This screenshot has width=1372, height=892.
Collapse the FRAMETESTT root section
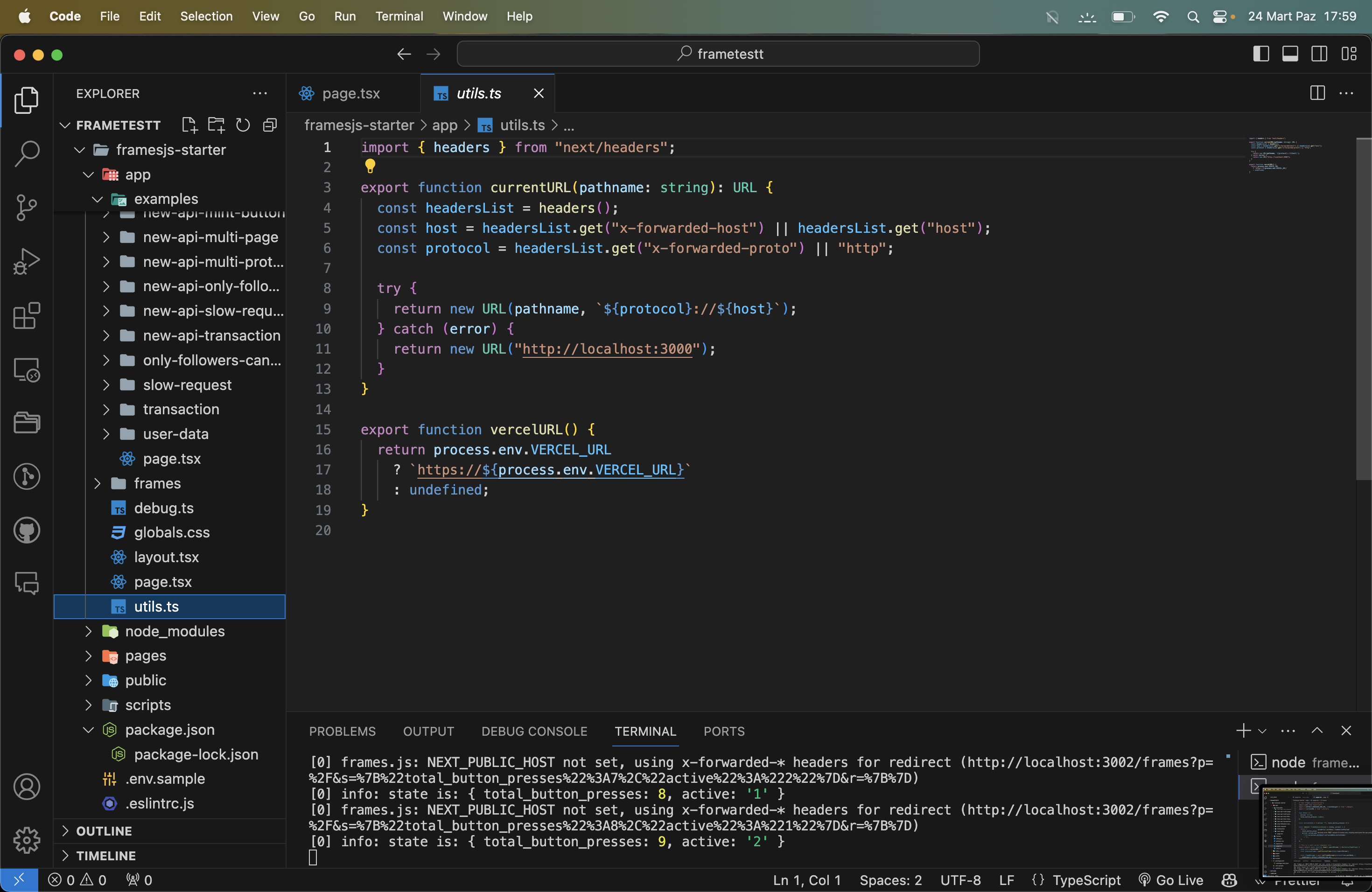pos(64,125)
